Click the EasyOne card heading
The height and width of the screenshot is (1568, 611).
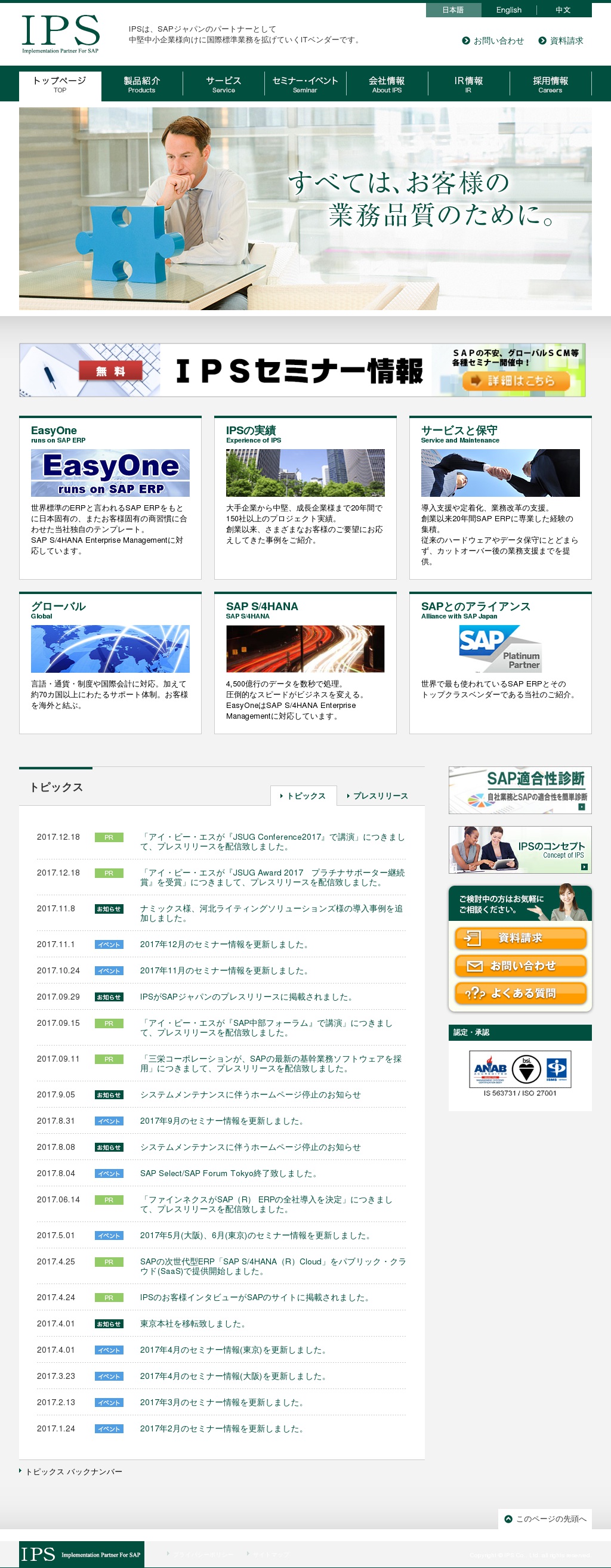(54, 431)
